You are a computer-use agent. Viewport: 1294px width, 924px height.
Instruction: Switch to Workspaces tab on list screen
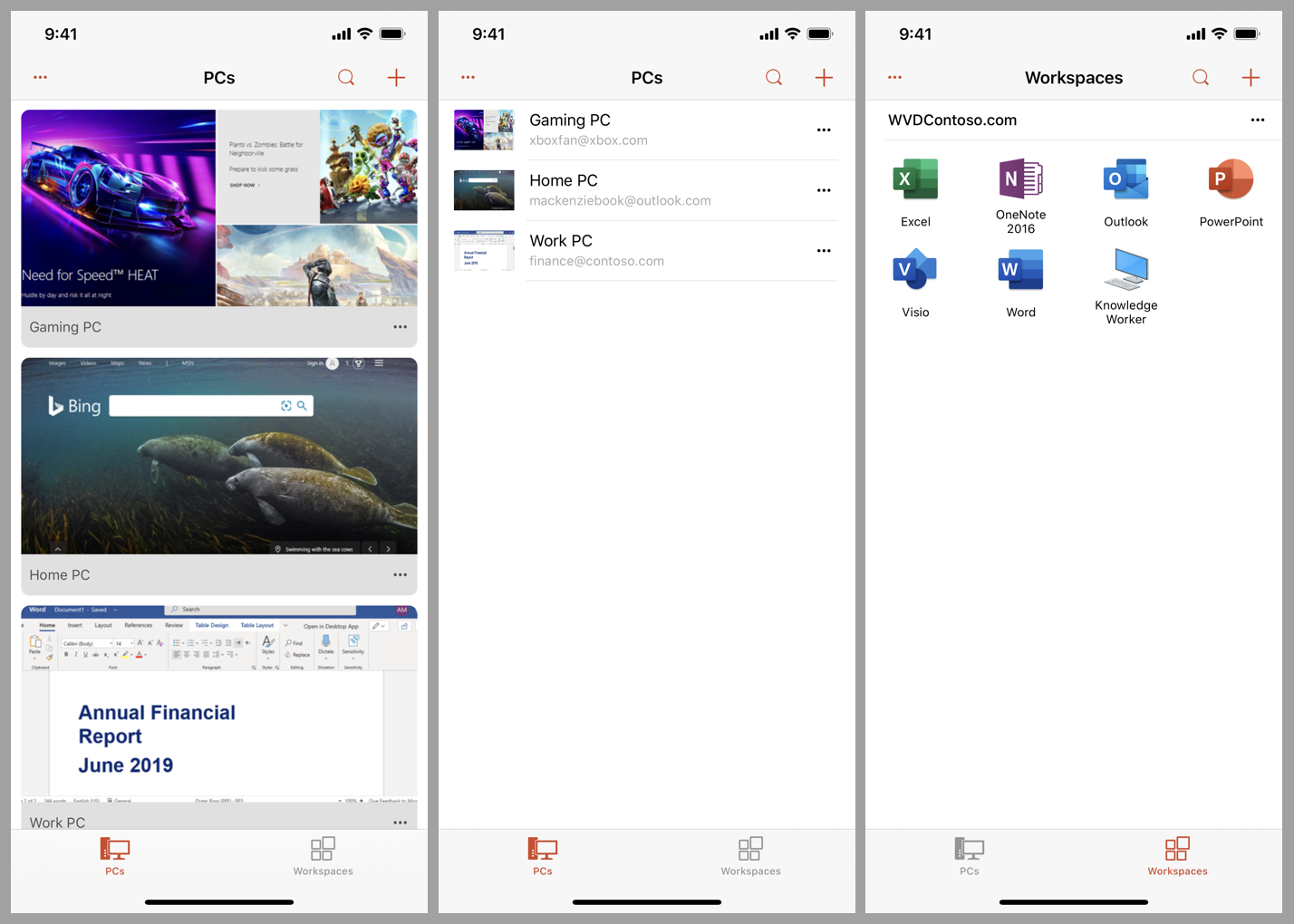click(x=750, y=856)
